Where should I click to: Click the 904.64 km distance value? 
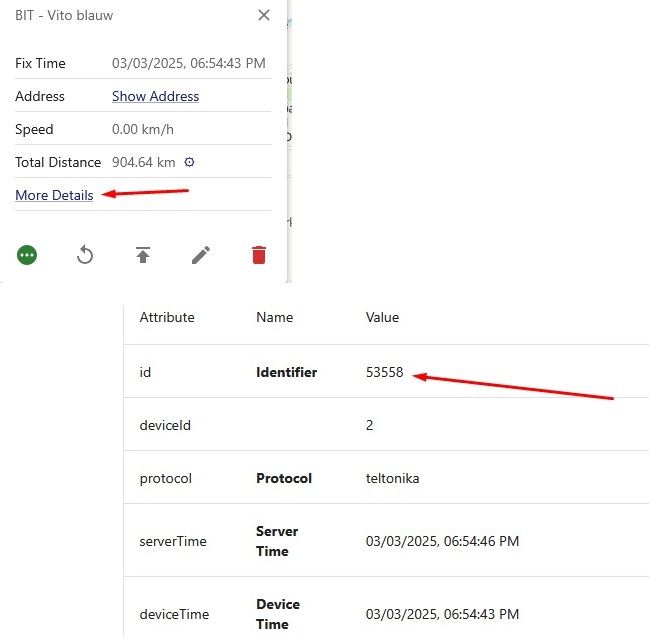click(143, 162)
